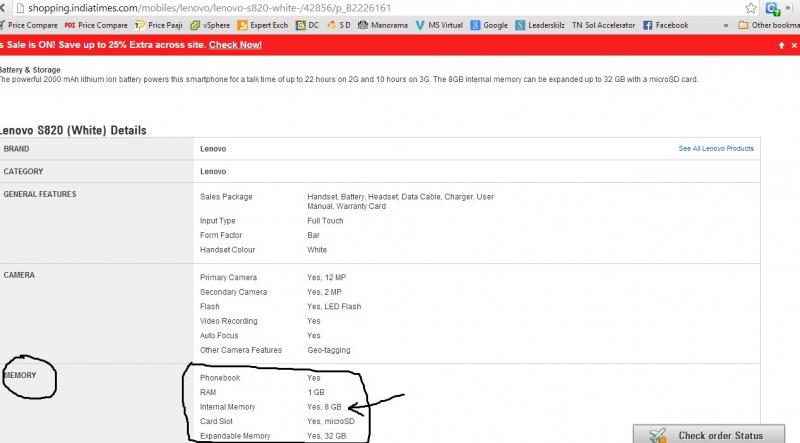Screen dimensions: 800x443
Task: Open the Other bookmarks folder
Action: pos(769,25)
